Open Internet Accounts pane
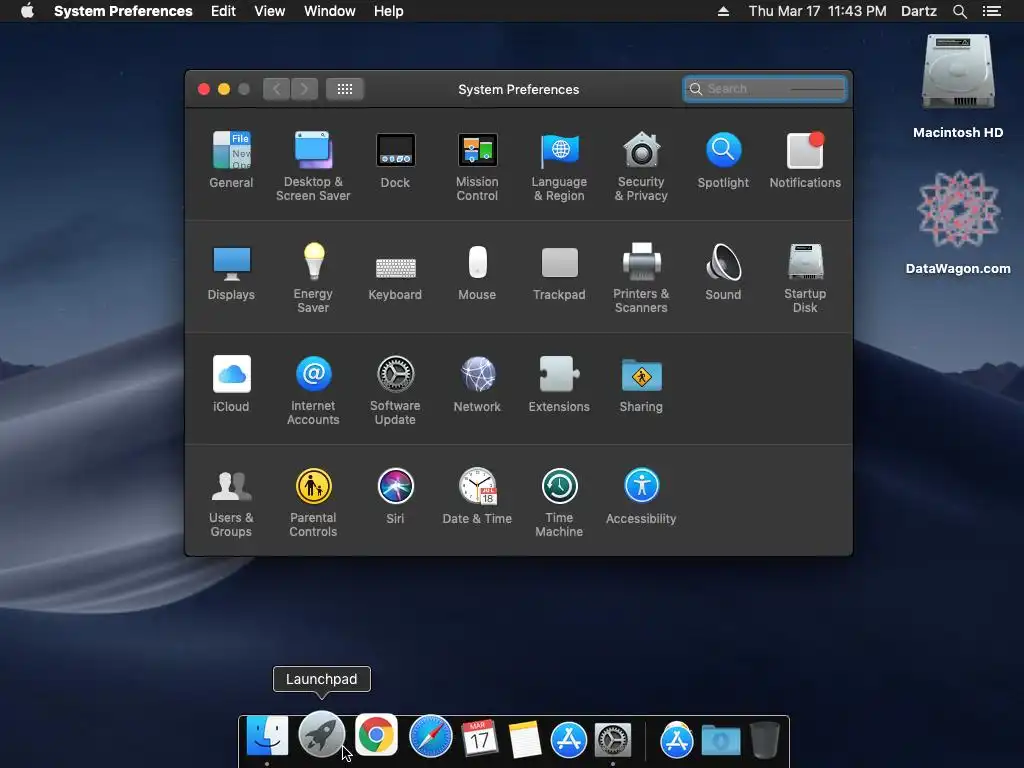1024x768 pixels. click(x=313, y=390)
